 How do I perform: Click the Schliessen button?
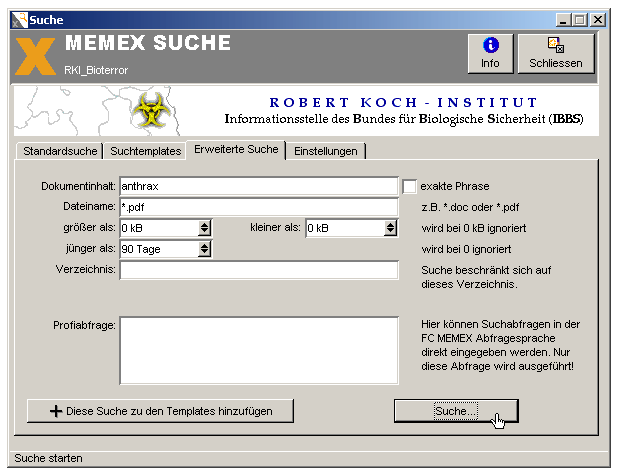[556, 54]
